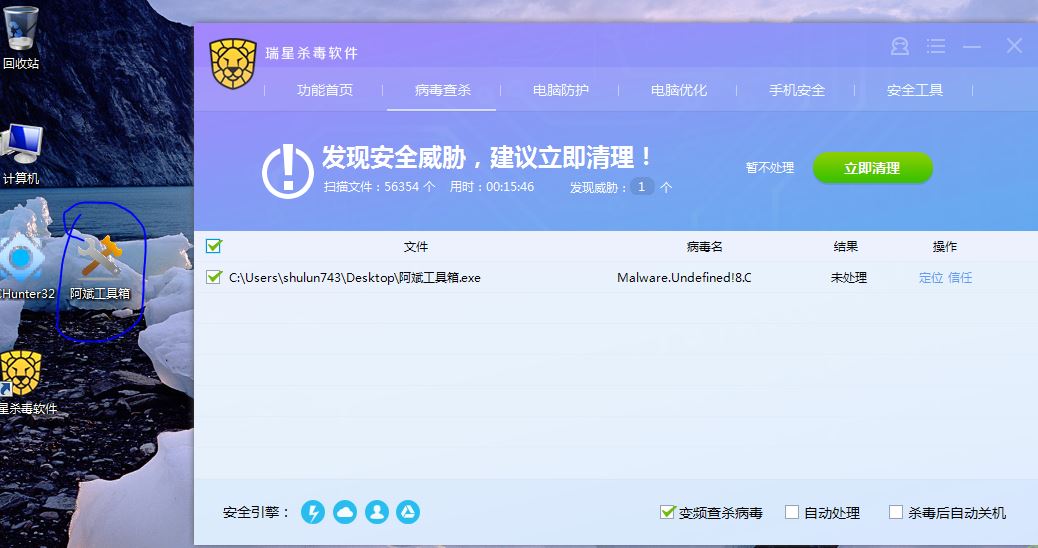Click the cloud security engine icon
Image resolution: width=1038 pixels, height=548 pixels.
[345, 512]
